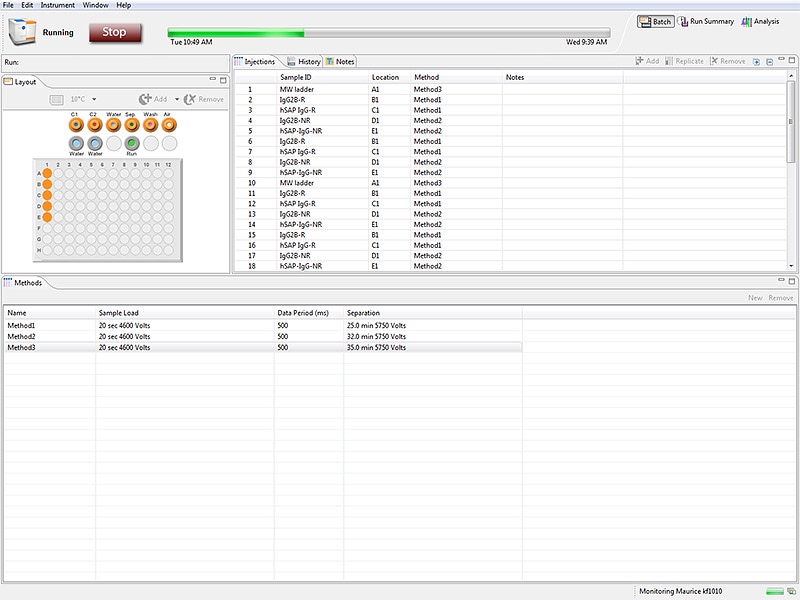
Task: Click the red Stop button
Action: click(115, 32)
